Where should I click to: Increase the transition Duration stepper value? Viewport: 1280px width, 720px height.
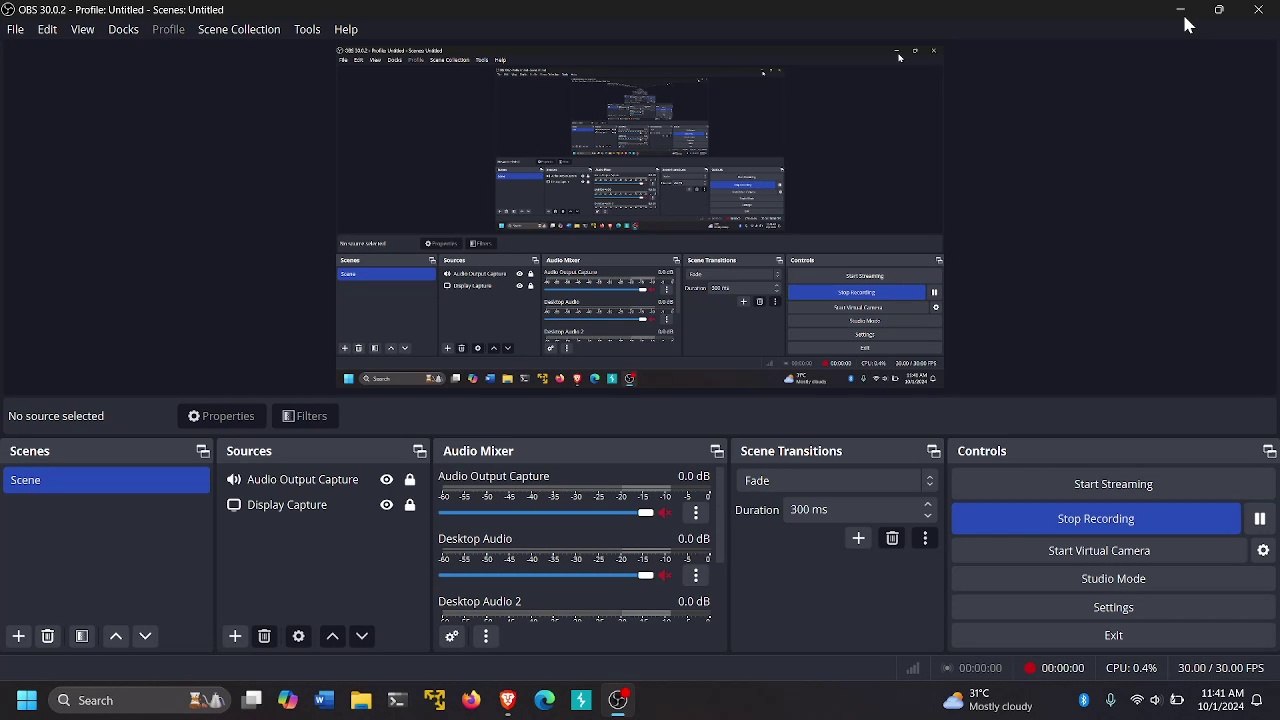pyautogui.click(x=928, y=505)
